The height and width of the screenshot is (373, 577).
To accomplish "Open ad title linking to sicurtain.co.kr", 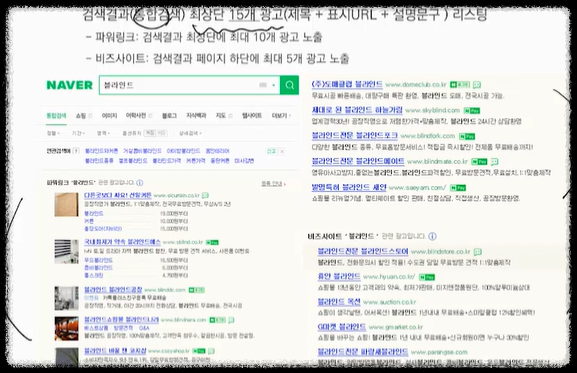I will coord(118,195).
